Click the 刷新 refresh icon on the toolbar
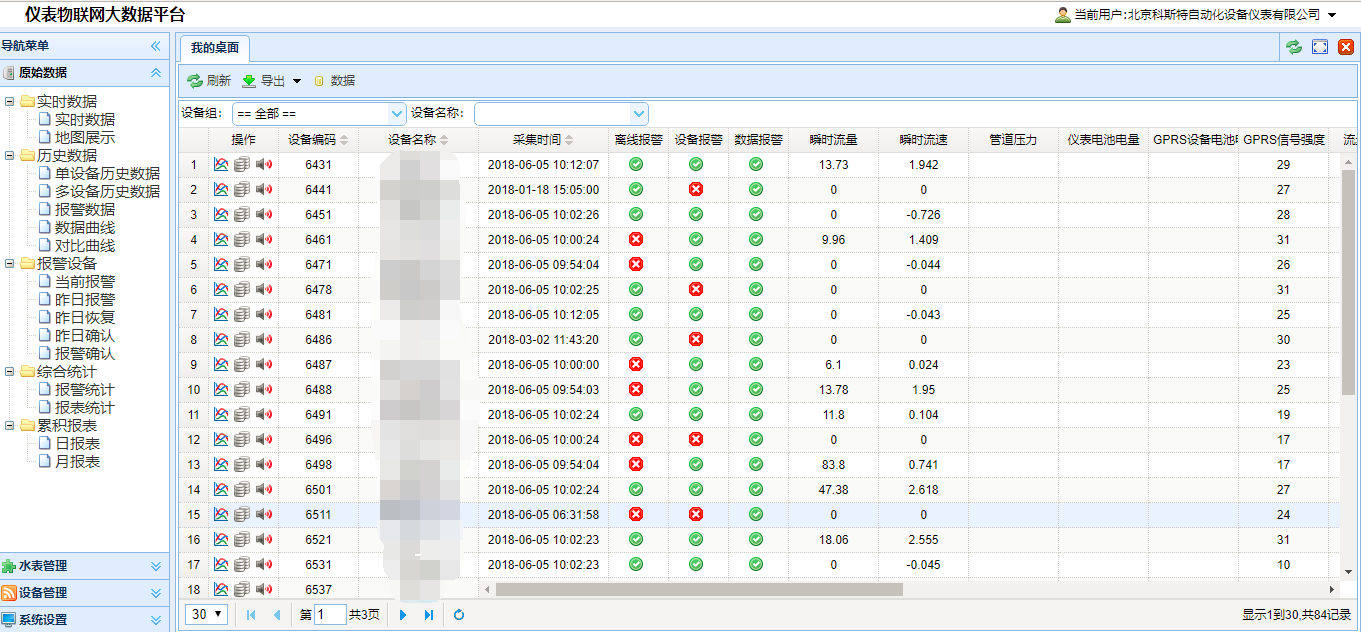Screen dimensions: 1361x632 click(x=194, y=81)
